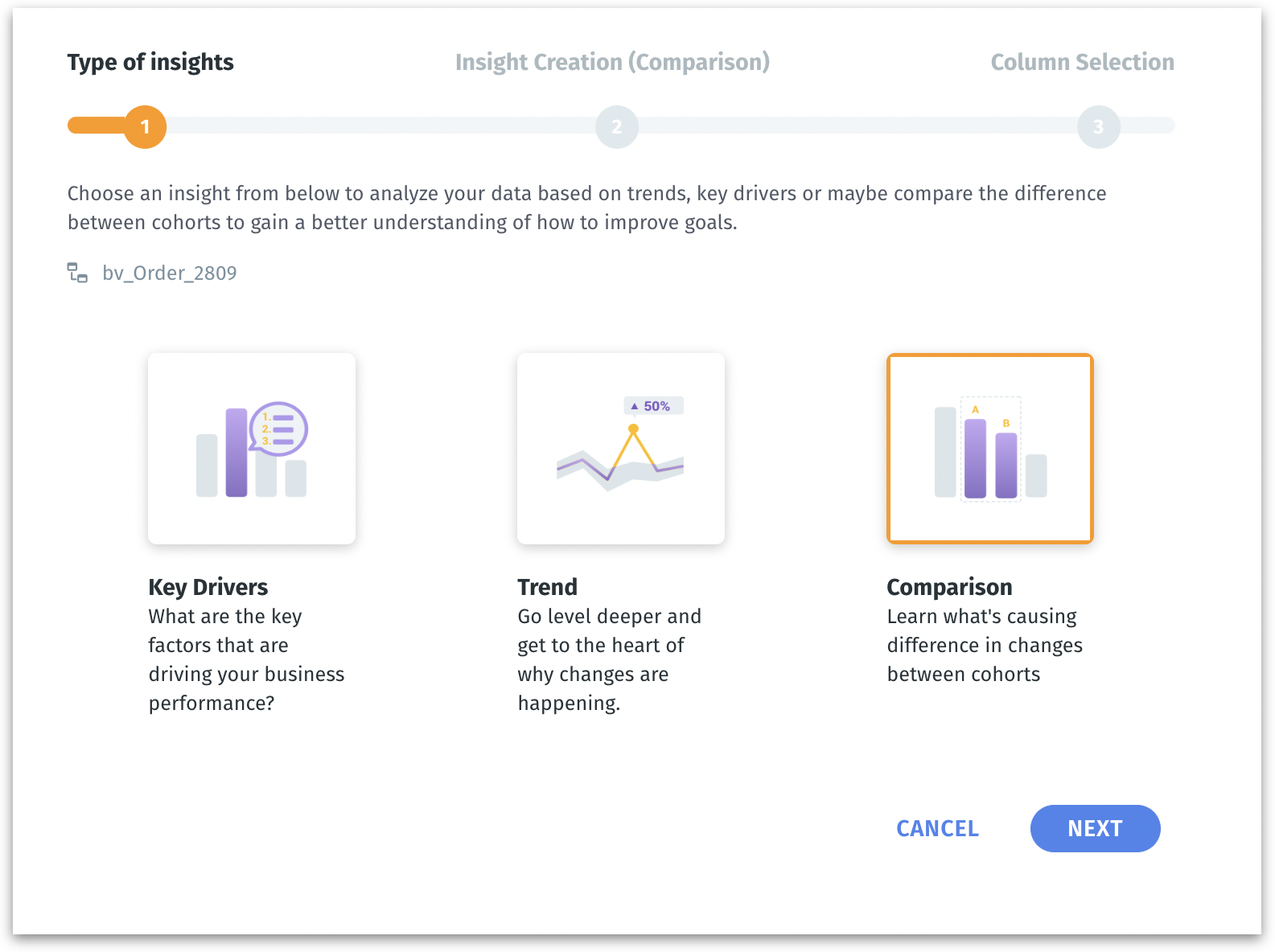Select the Trend insight illustration card
Image resolution: width=1275 pixels, height=952 pixels.
click(621, 449)
